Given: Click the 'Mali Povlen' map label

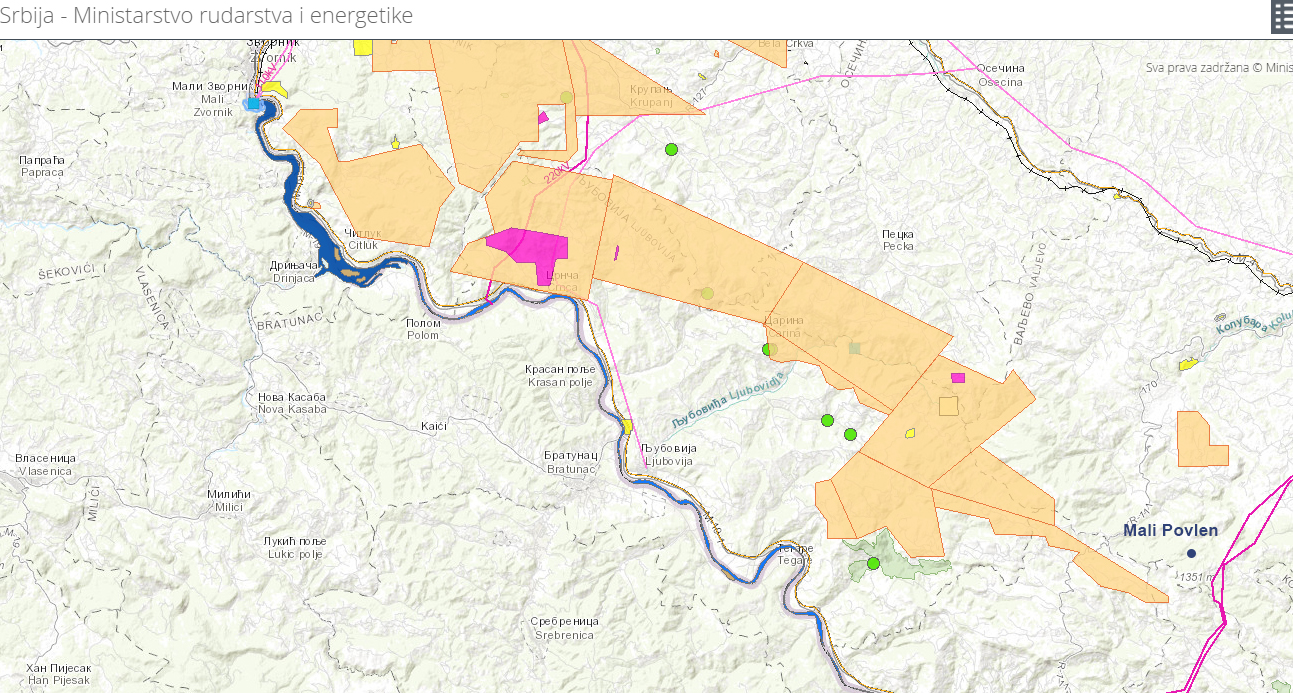Looking at the screenshot, I should (1170, 530).
